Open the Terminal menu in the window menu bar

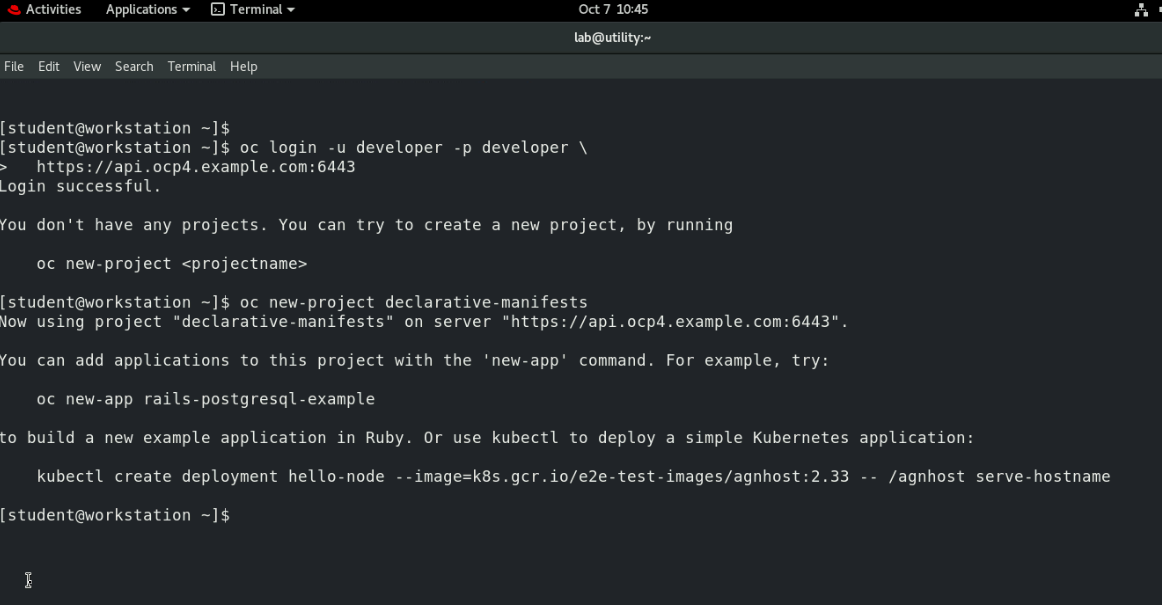point(191,66)
